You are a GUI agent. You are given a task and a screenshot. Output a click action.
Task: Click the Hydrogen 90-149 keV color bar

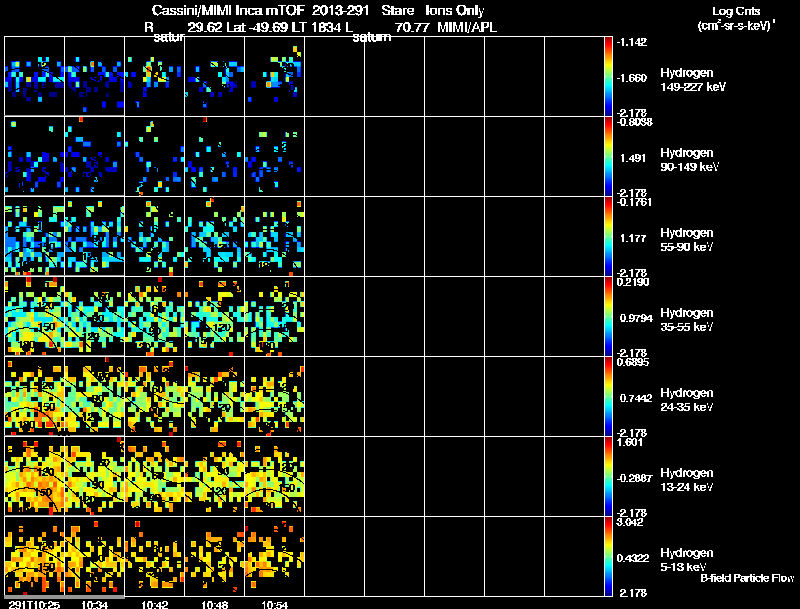[x=608, y=156]
